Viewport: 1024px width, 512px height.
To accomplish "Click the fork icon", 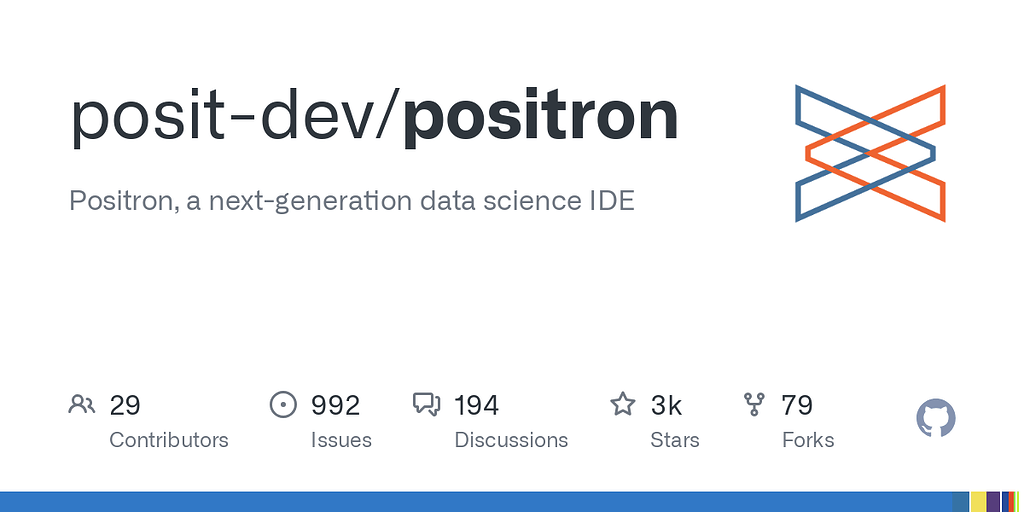I will point(754,405).
